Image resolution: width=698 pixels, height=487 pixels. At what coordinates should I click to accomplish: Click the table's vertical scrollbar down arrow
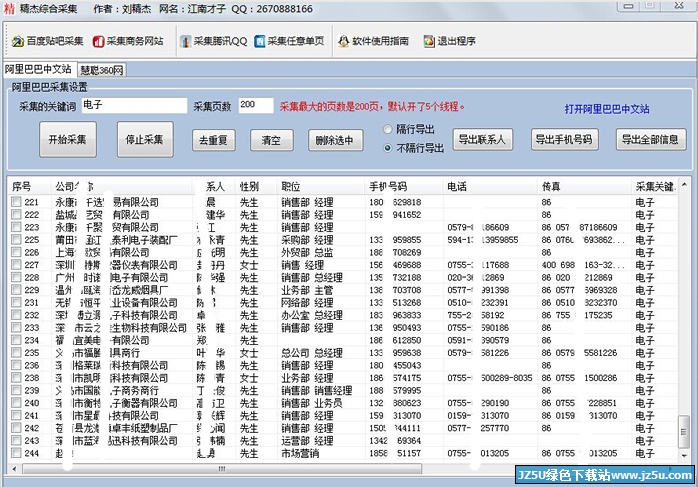pos(684,456)
